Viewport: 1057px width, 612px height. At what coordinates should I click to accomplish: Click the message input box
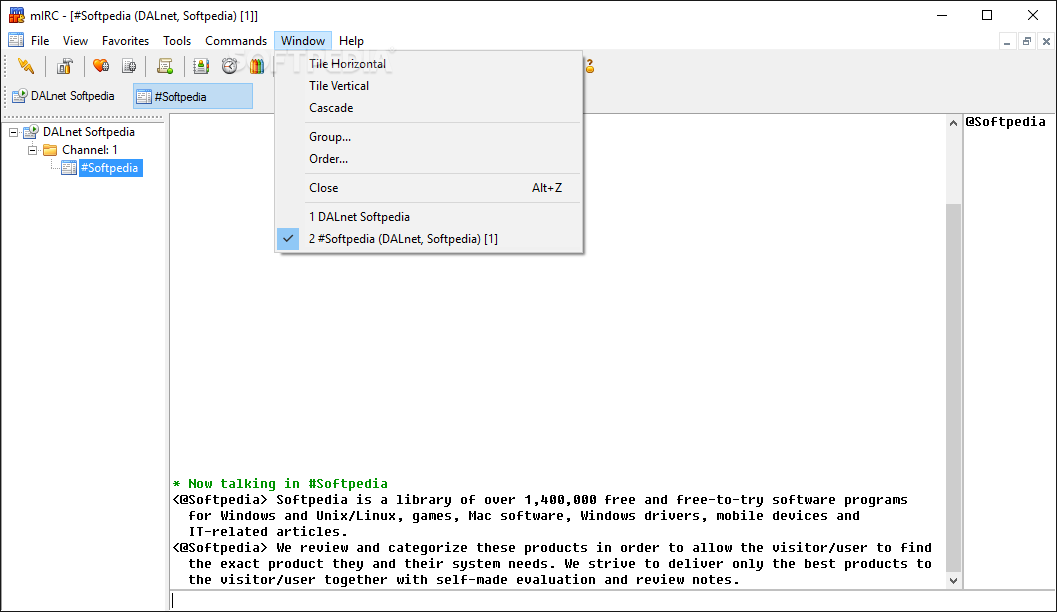coord(612,601)
